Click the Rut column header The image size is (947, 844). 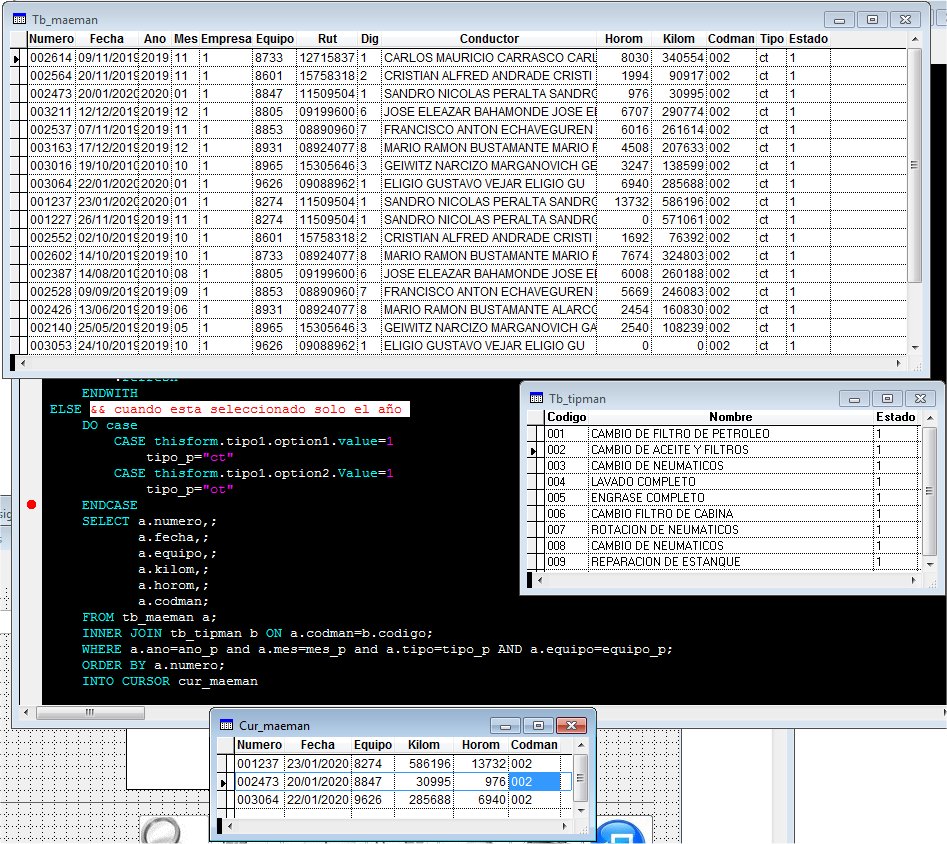tap(327, 39)
